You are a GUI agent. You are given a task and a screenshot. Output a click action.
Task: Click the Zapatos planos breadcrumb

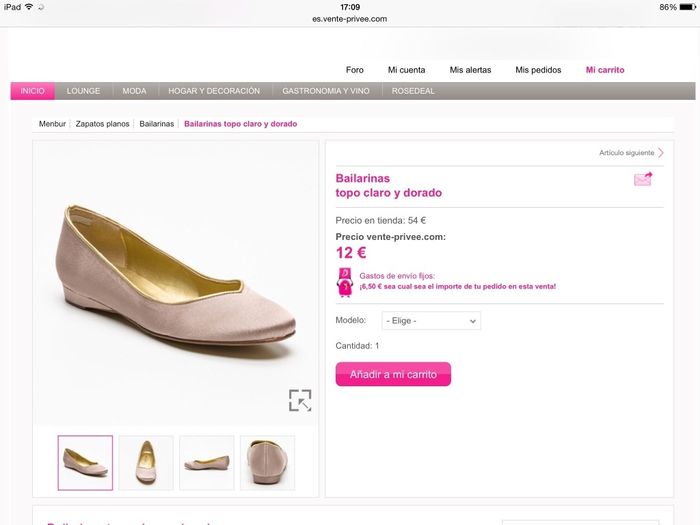pyautogui.click(x=102, y=124)
